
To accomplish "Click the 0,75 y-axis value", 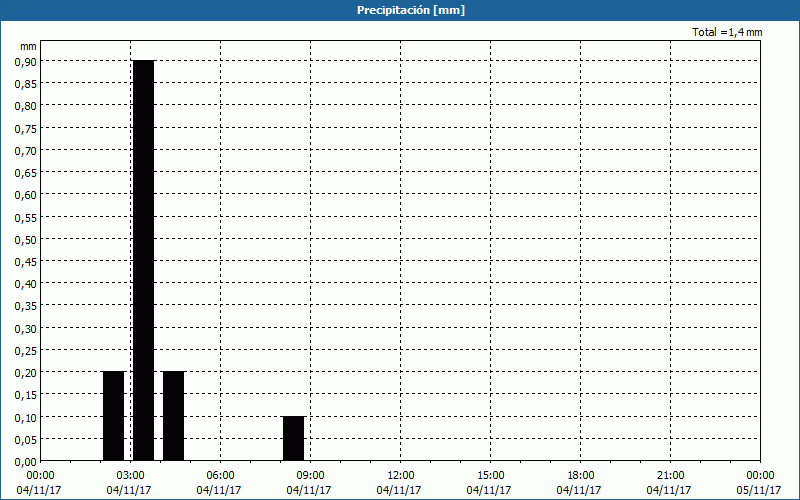I will tap(26, 128).
